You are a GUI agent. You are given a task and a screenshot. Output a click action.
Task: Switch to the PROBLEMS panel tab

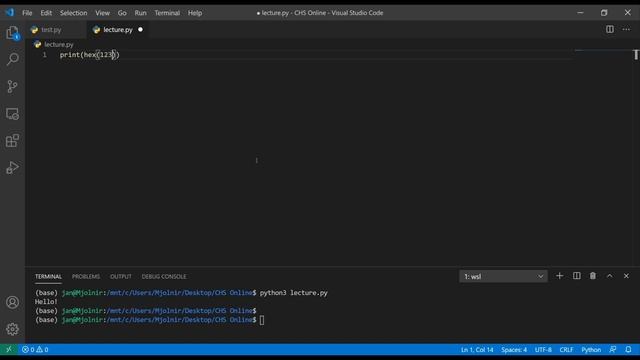point(86,276)
